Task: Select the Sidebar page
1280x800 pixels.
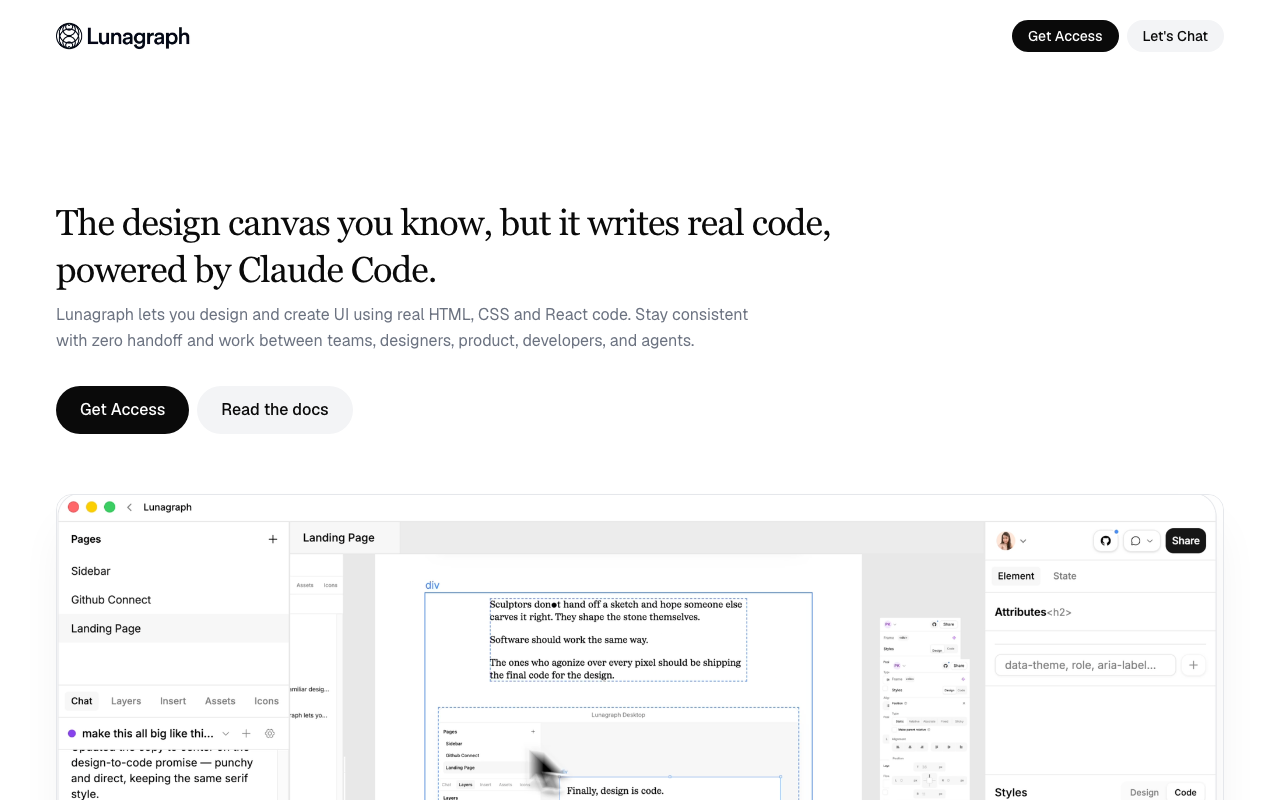Action: pos(174,571)
